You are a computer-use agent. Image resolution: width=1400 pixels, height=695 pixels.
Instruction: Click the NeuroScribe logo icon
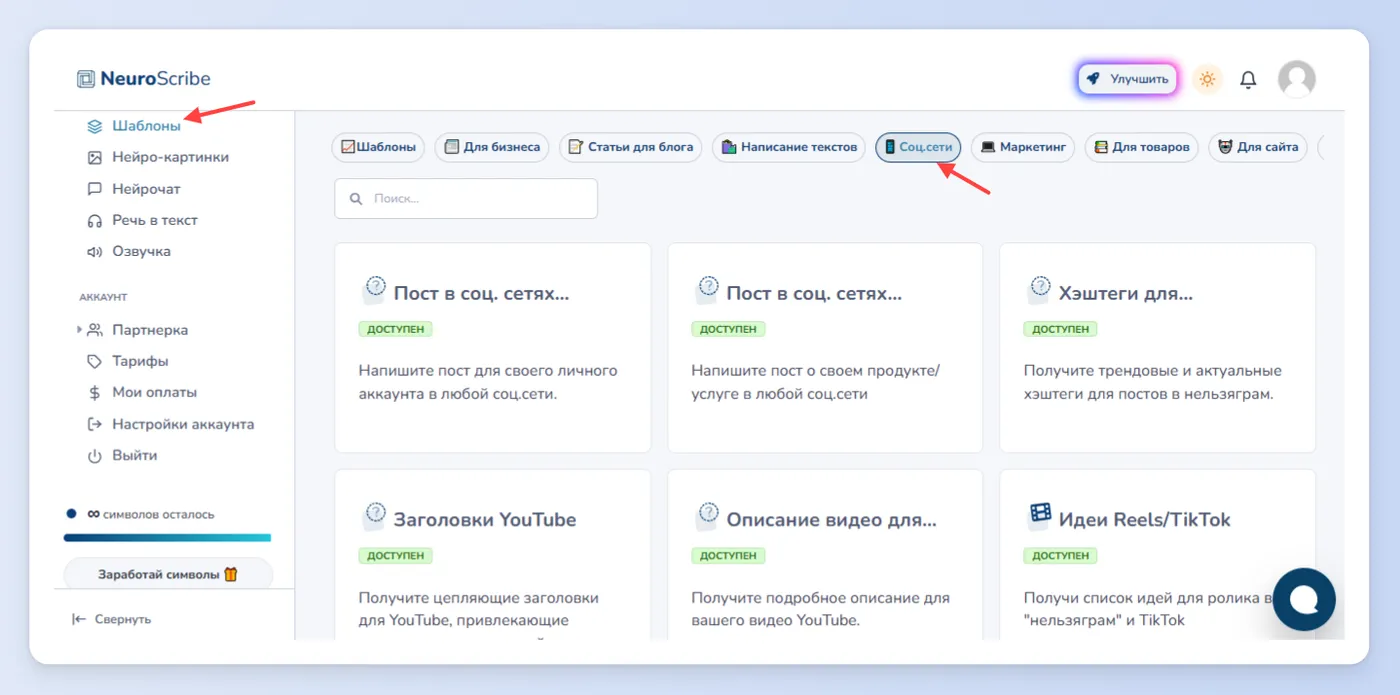86,79
